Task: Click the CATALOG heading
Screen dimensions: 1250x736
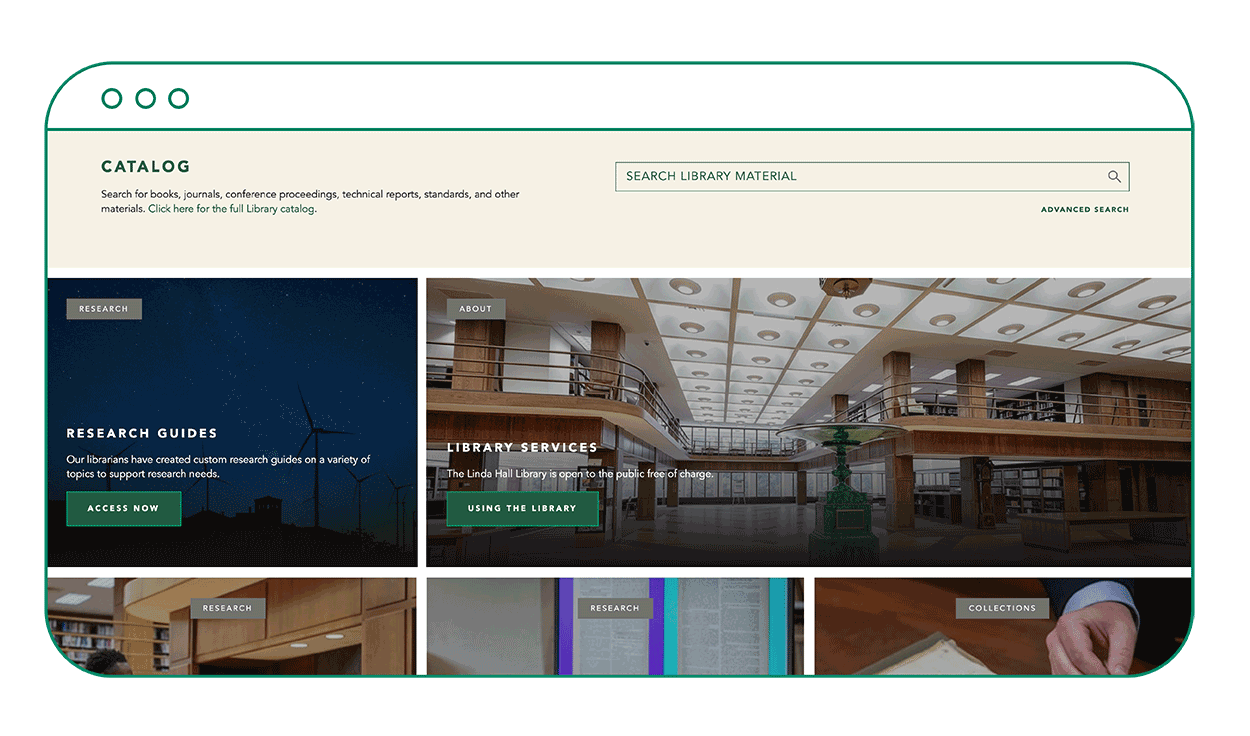Action: [x=146, y=166]
